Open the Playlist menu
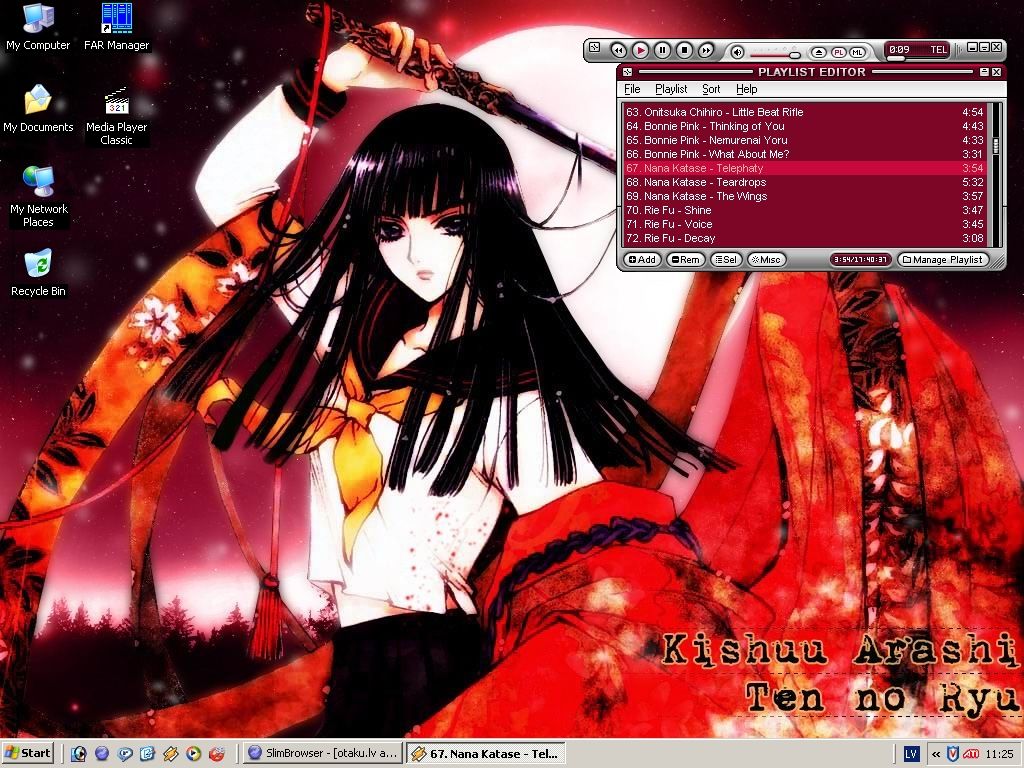The image size is (1024, 768). click(x=671, y=89)
